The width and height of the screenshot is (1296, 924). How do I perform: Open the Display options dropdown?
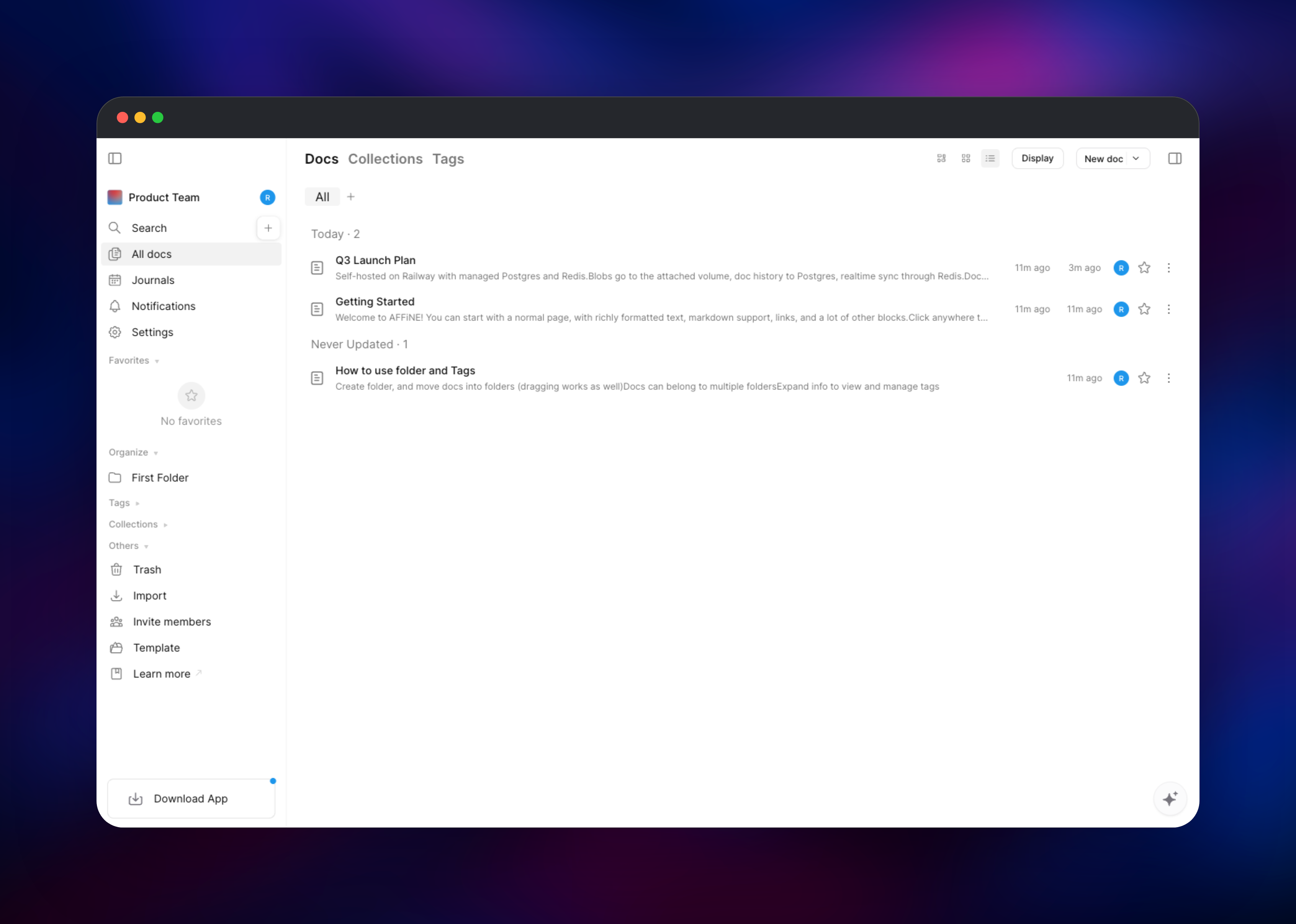1037,158
